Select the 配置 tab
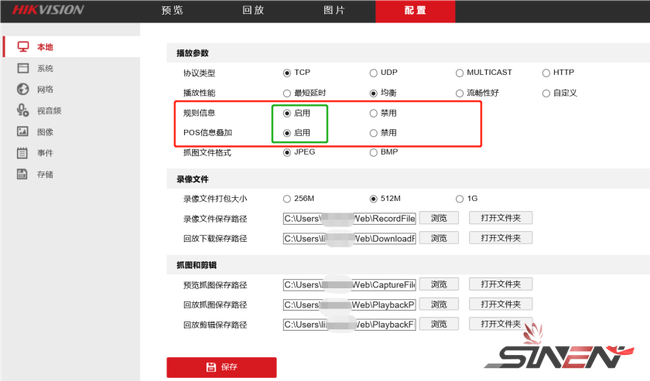The height and width of the screenshot is (381, 650). pyautogui.click(x=415, y=11)
